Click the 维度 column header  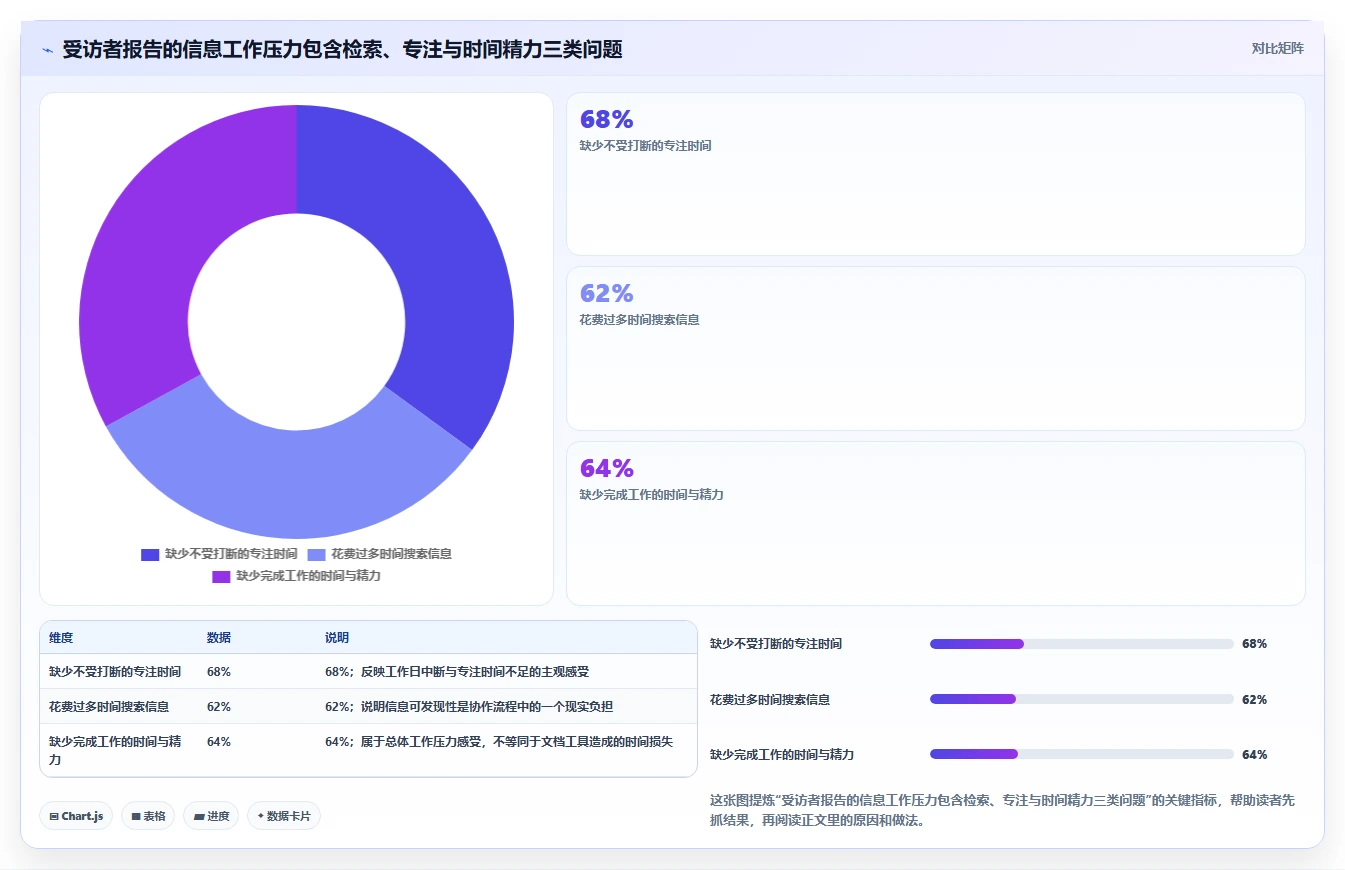click(61, 638)
